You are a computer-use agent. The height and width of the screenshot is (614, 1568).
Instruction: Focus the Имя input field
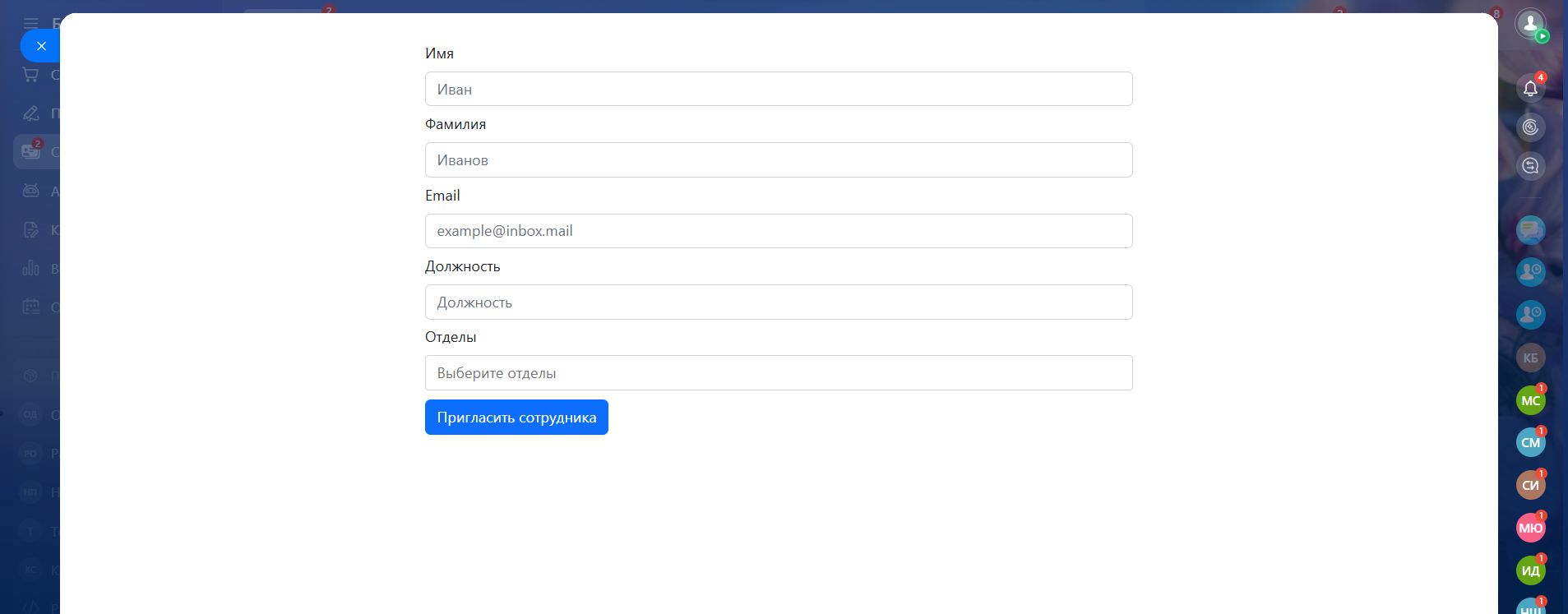coord(778,89)
